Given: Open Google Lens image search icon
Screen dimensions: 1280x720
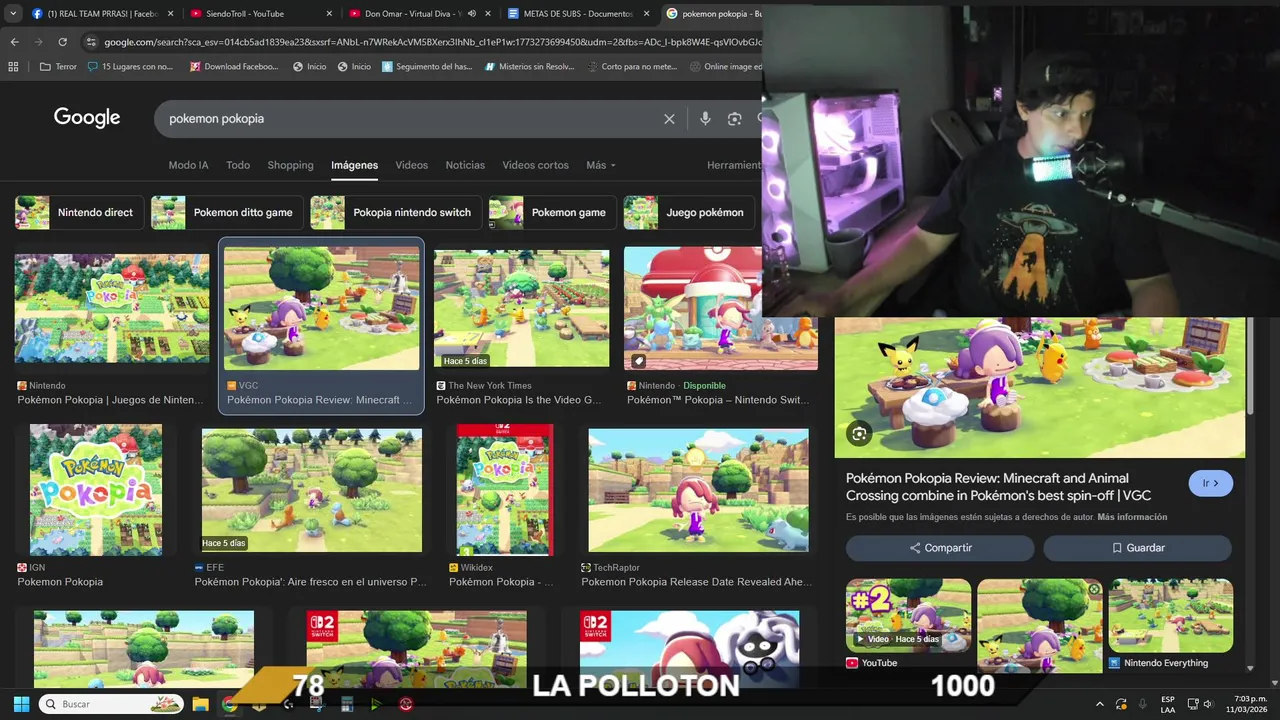Looking at the screenshot, I should tap(734, 119).
